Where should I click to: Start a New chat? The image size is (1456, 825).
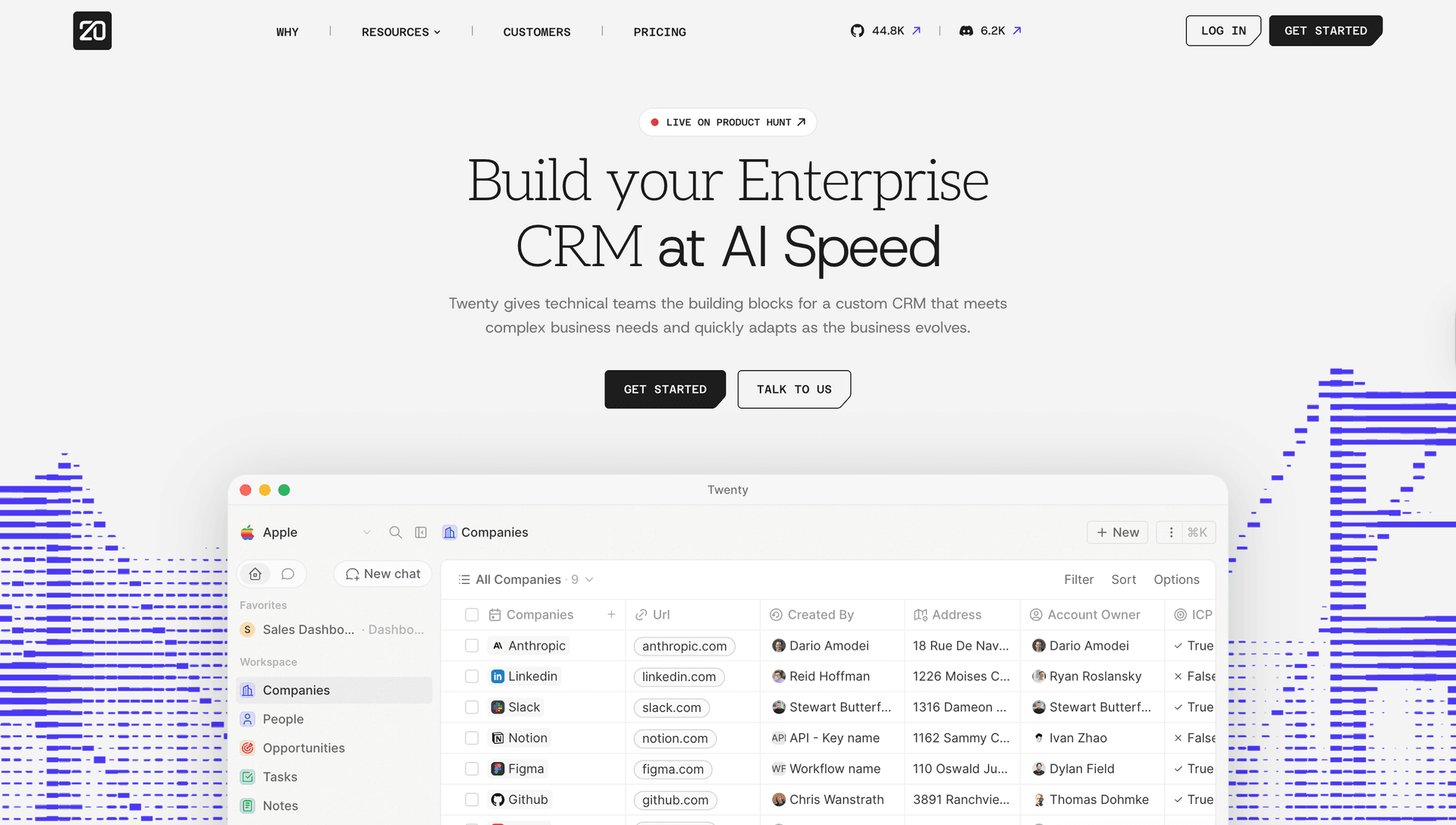[x=383, y=574]
